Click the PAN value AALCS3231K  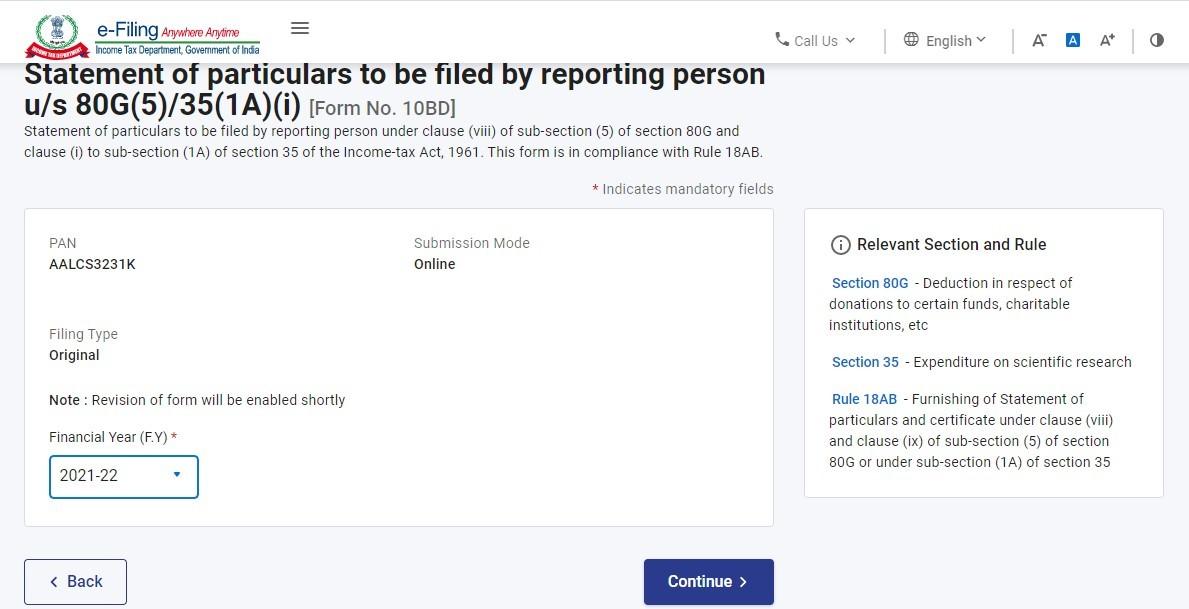[x=92, y=264]
